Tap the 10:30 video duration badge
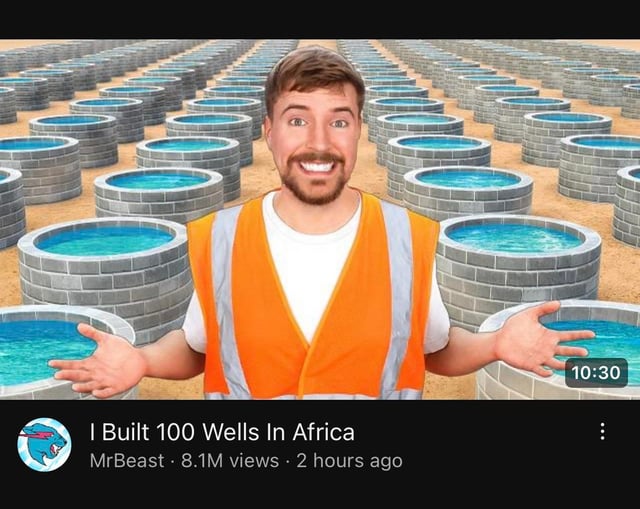This screenshot has width=640, height=509. point(596,373)
